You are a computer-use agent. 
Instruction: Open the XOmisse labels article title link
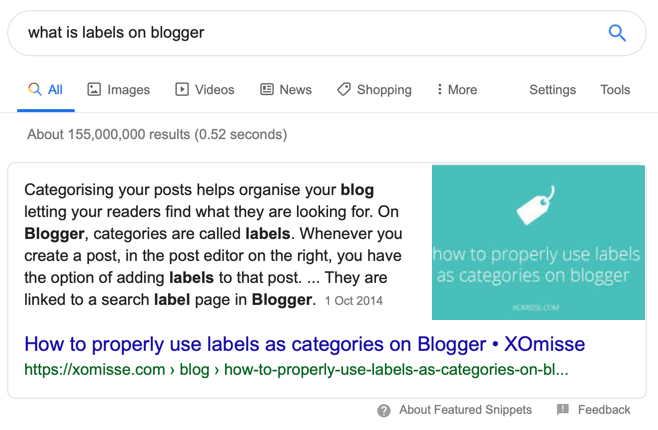pyautogui.click(x=305, y=344)
